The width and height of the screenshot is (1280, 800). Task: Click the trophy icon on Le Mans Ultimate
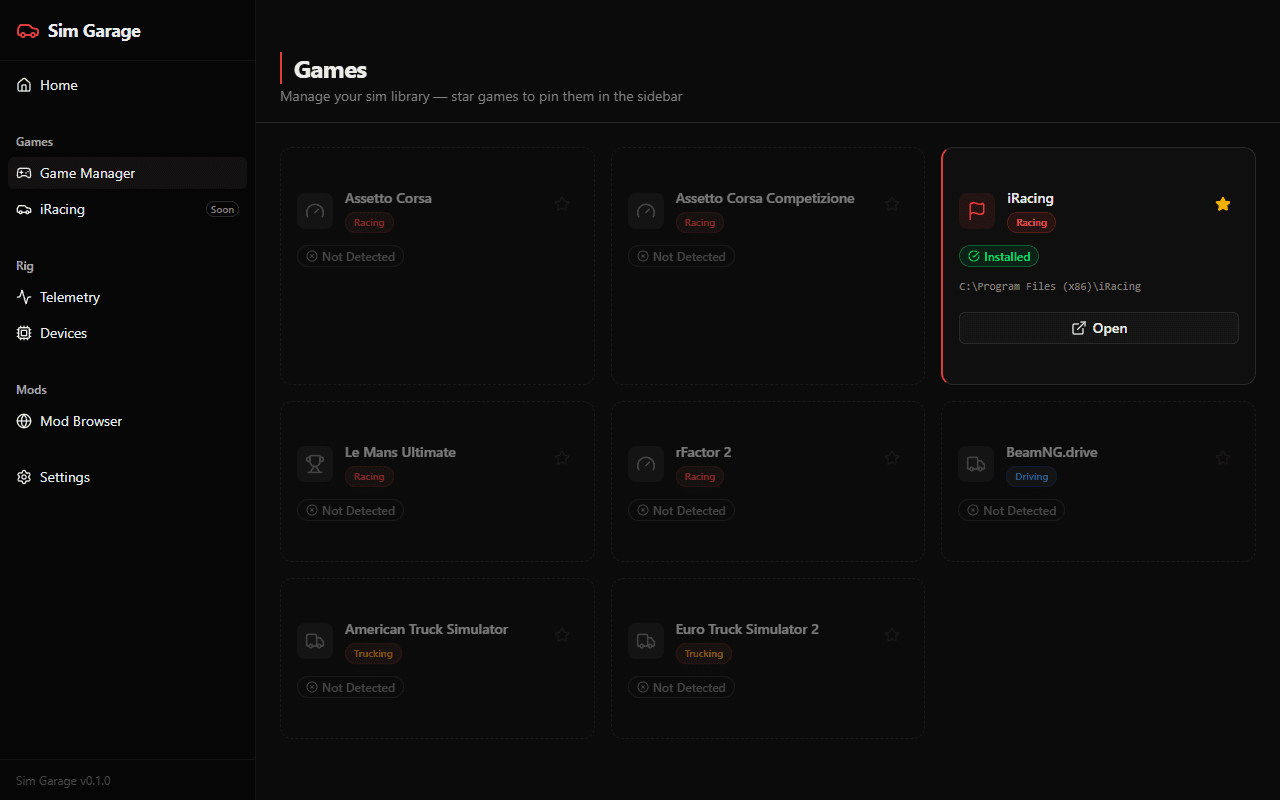[315, 464]
